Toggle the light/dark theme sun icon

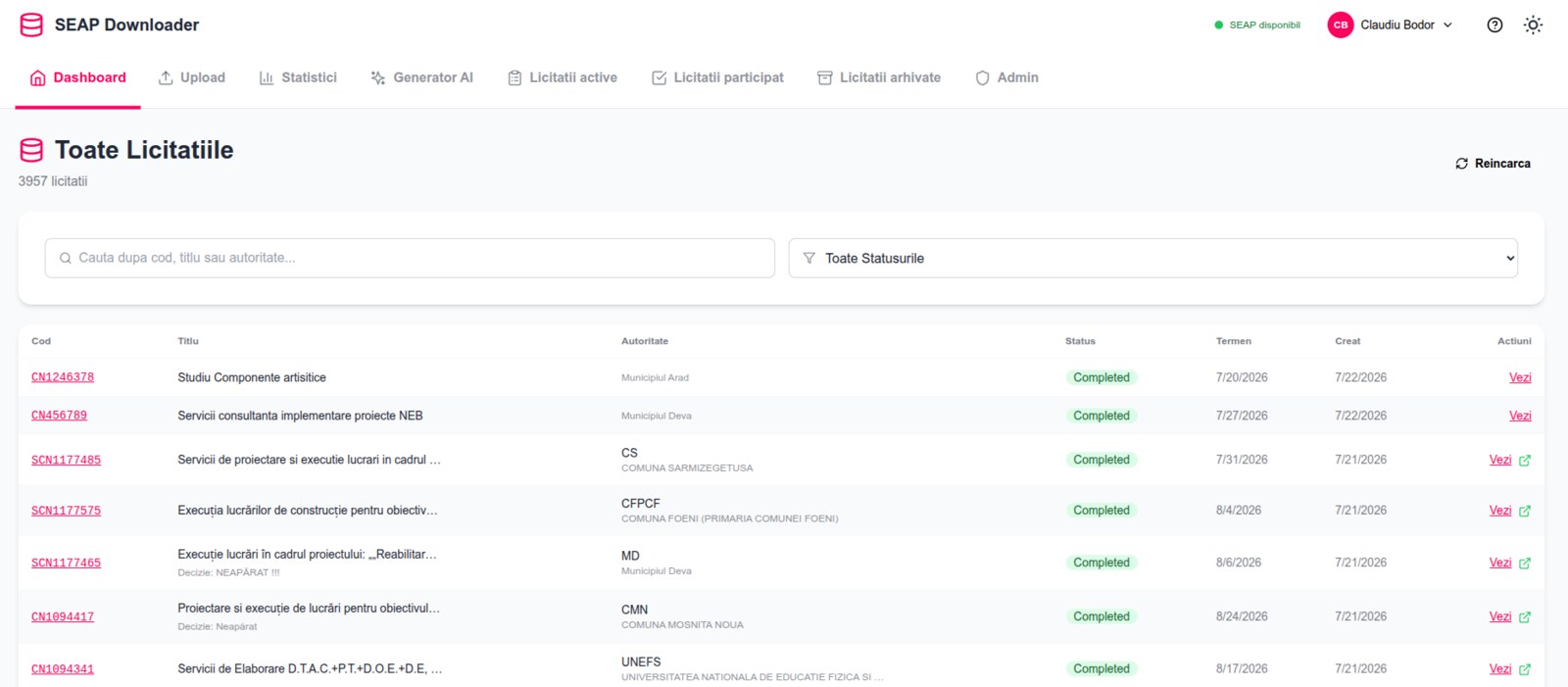coord(1533,25)
